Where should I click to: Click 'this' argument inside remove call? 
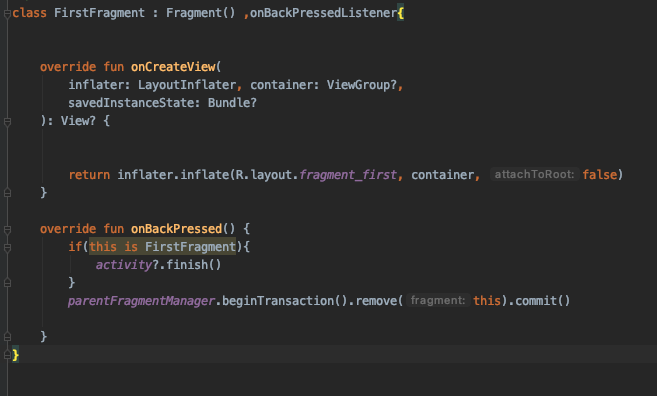487,300
